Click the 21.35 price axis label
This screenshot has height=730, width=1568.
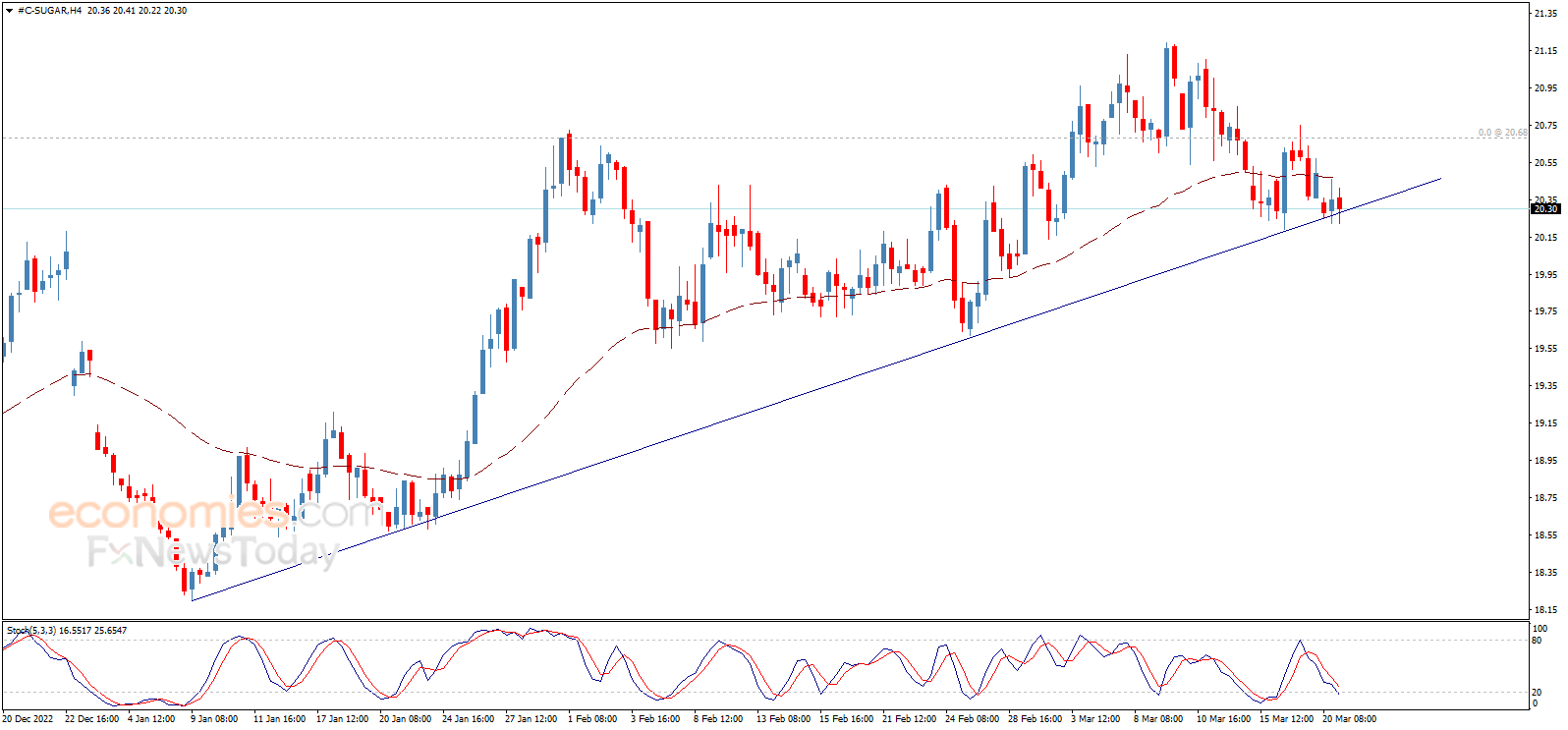pyautogui.click(x=1545, y=14)
